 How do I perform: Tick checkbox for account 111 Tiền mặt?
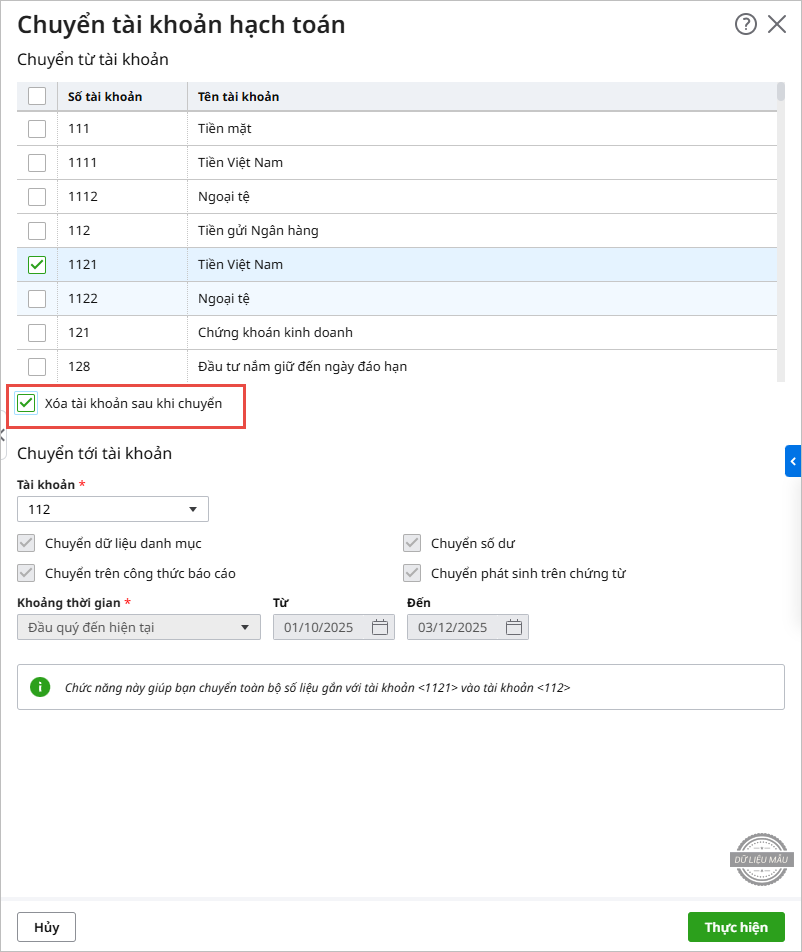point(37,129)
